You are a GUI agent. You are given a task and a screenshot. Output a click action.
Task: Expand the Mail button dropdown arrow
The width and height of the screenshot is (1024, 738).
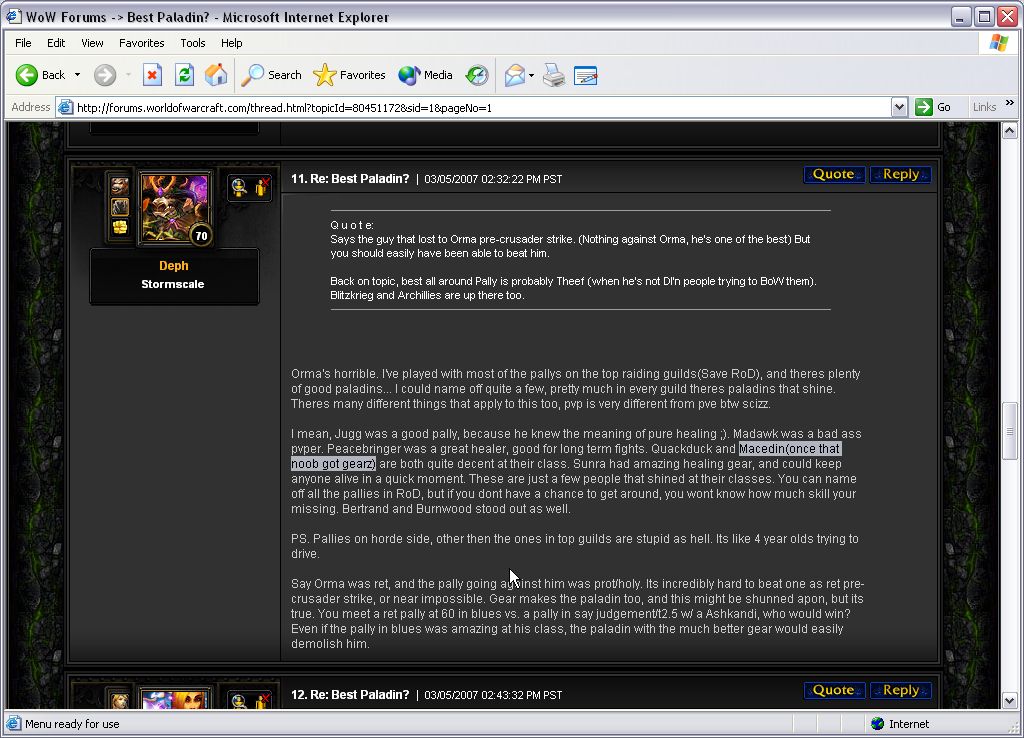[x=532, y=75]
